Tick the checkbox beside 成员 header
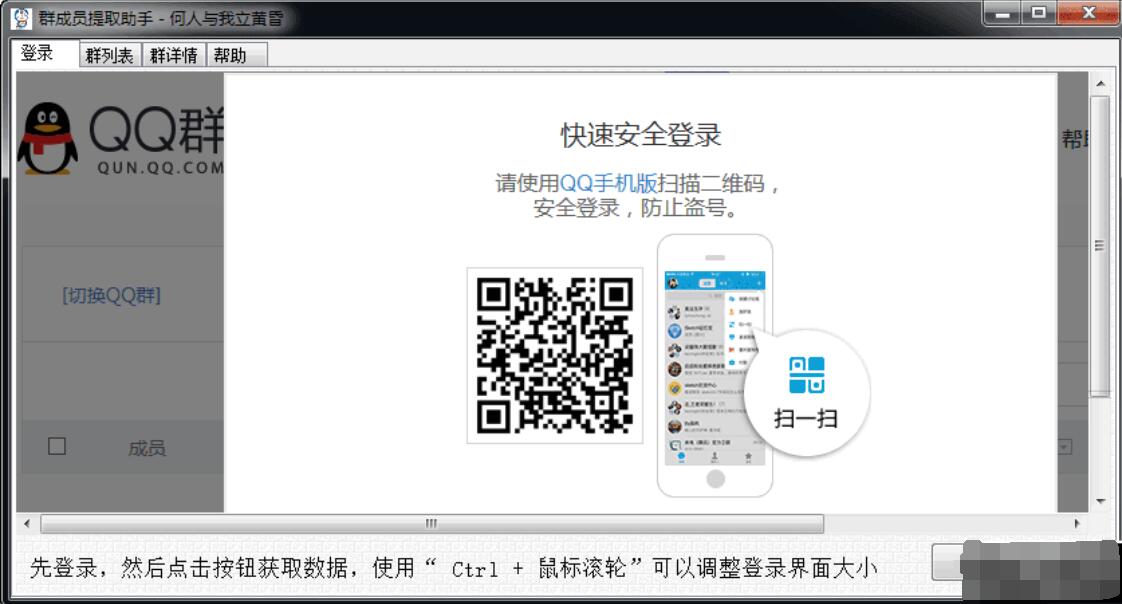The height and width of the screenshot is (604, 1122). pyautogui.click(x=57, y=447)
